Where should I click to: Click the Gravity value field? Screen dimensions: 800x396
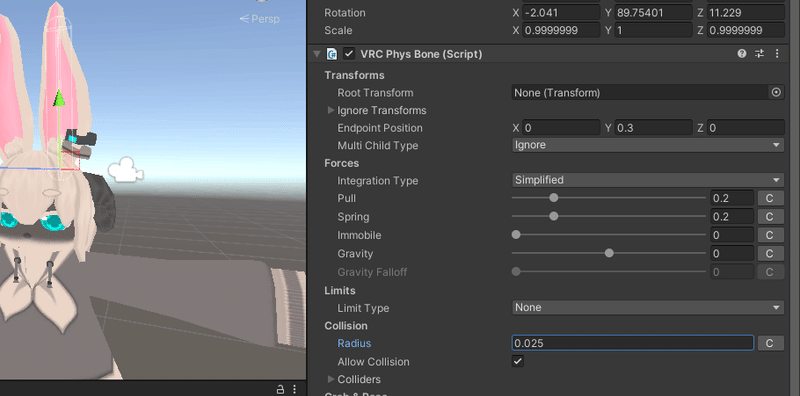tap(732, 253)
